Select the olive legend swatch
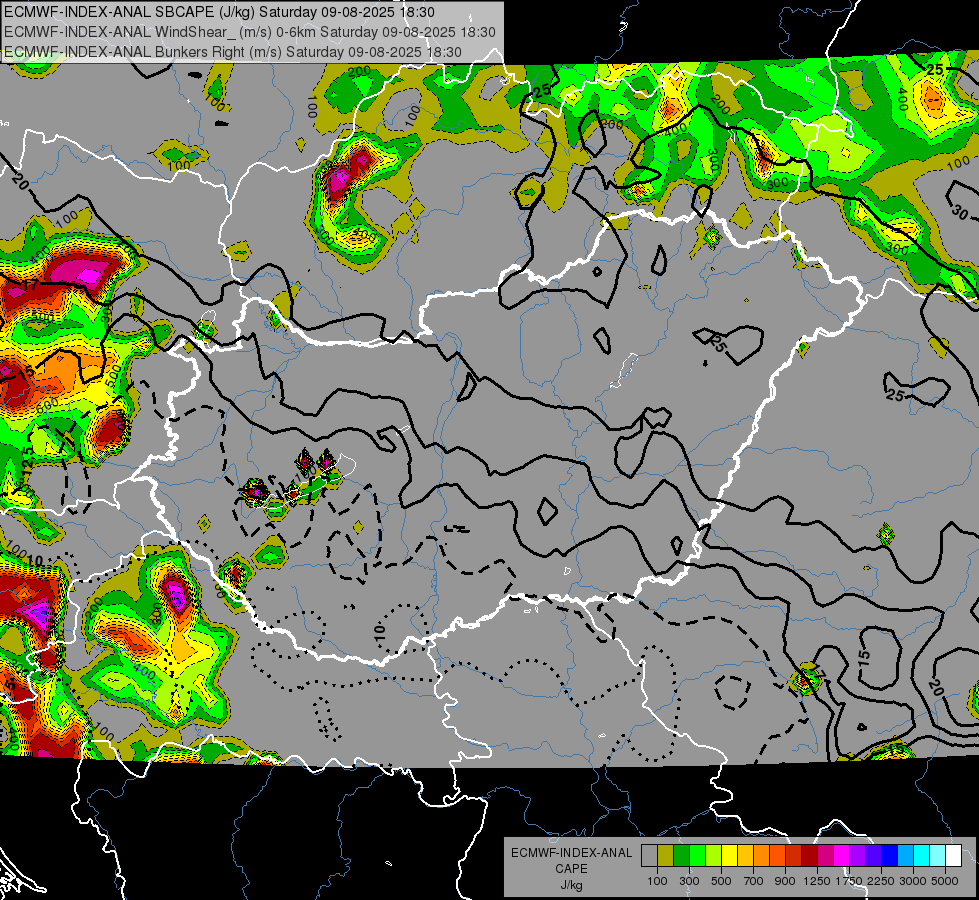This screenshot has width=979, height=900. (x=666, y=856)
